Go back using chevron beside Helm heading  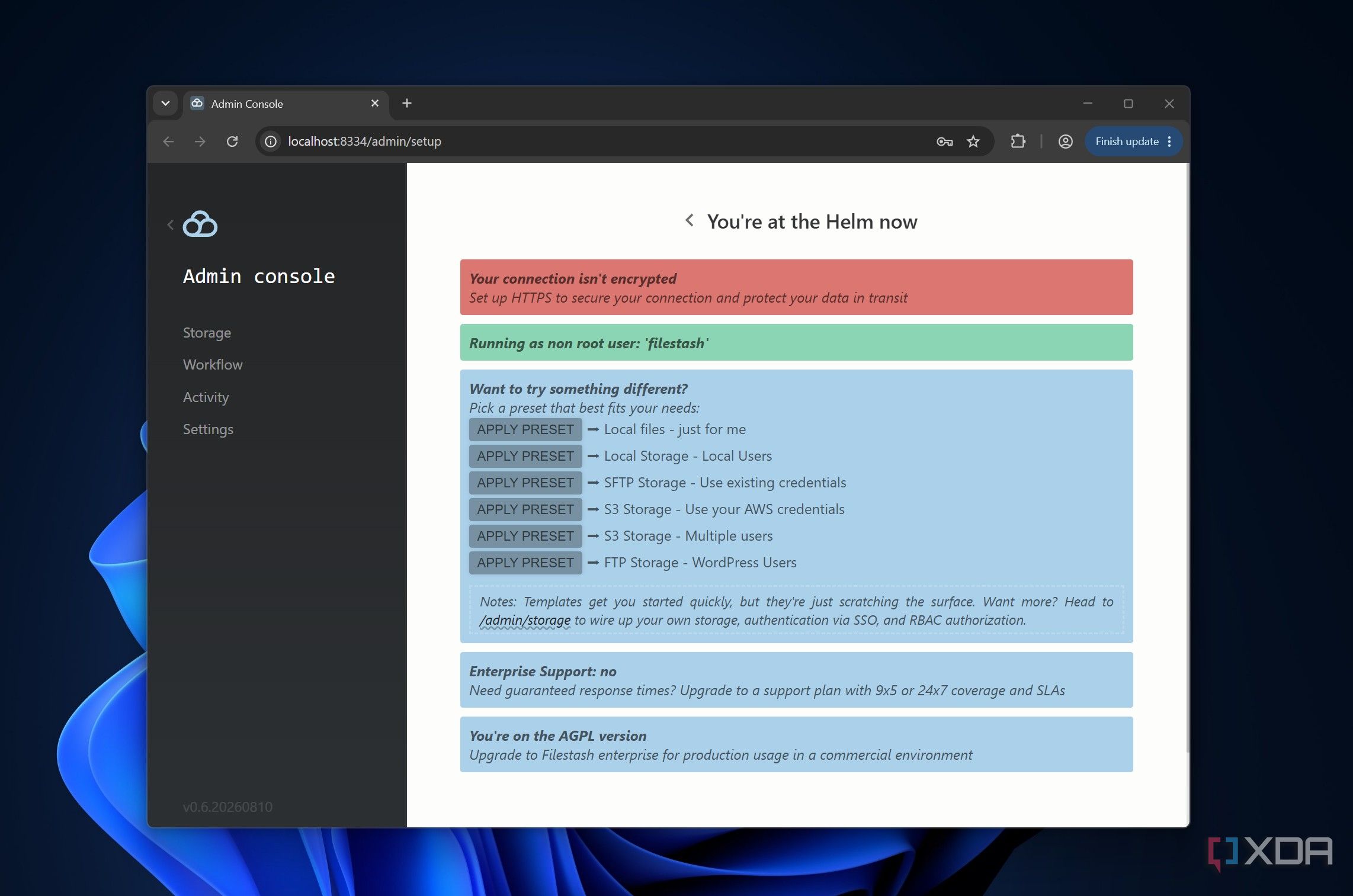690,220
